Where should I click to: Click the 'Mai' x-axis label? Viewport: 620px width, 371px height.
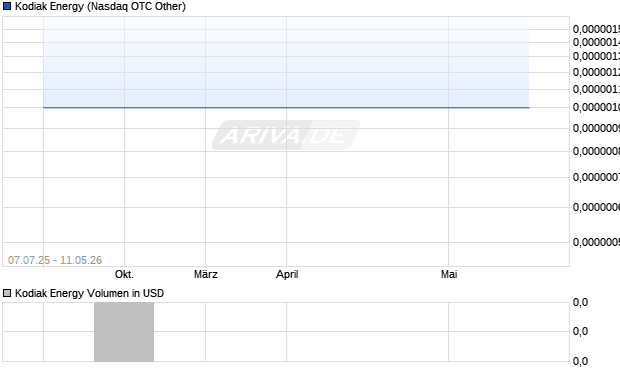point(449,274)
